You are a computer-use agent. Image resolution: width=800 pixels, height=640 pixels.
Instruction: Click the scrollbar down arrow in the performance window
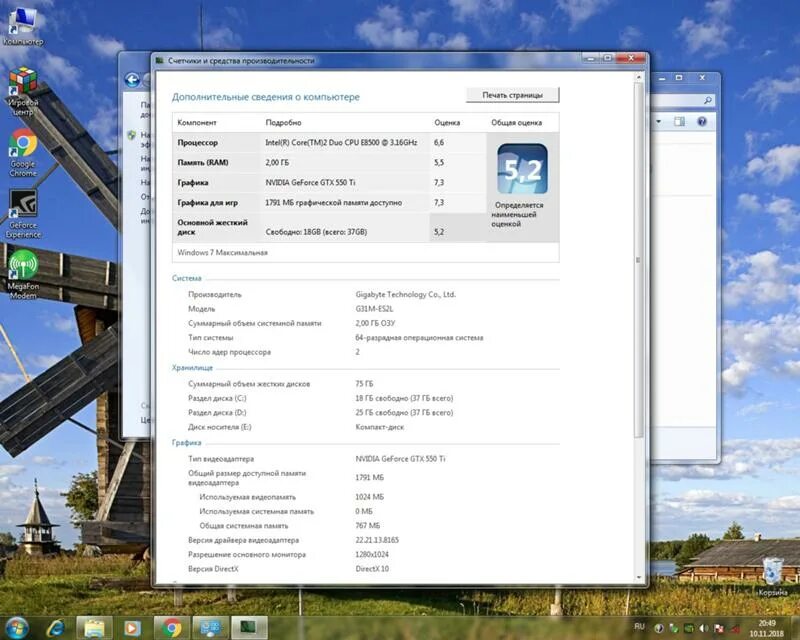[639, 578]
